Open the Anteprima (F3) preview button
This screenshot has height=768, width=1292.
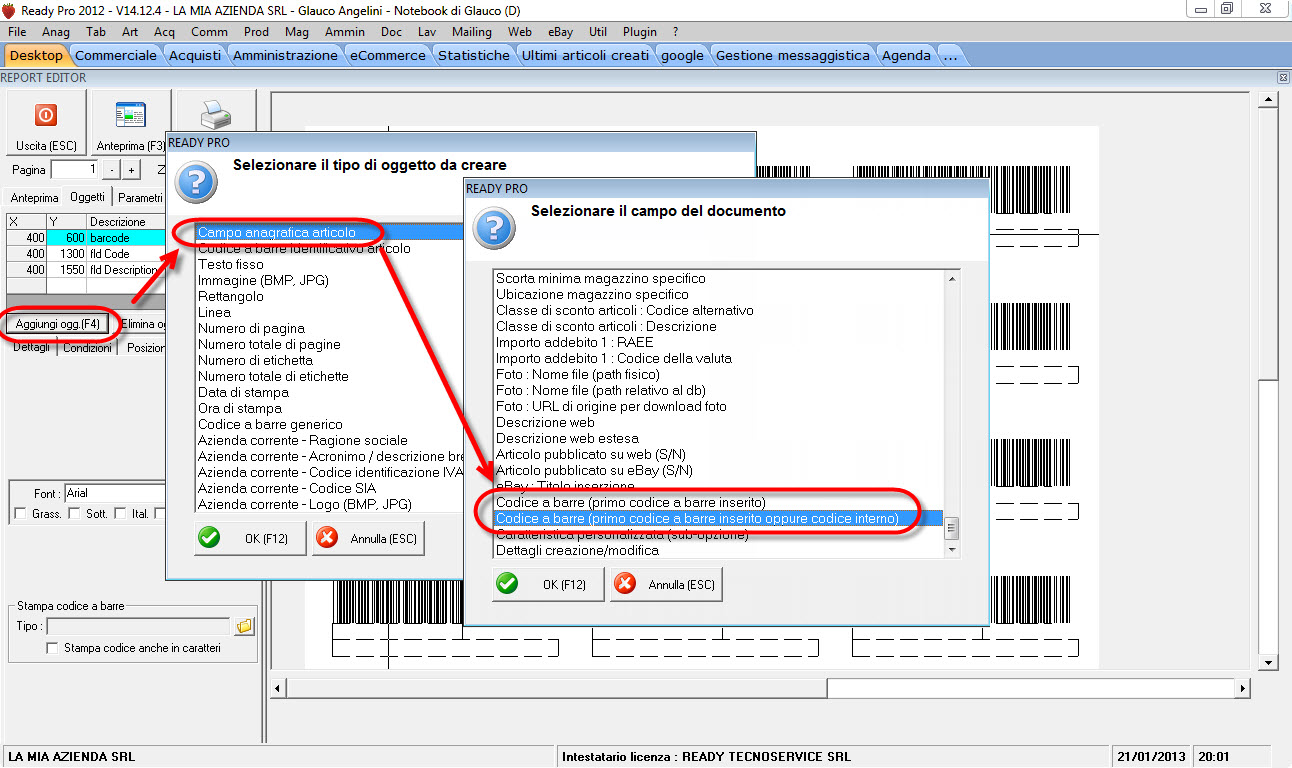(x=129, y=123)
